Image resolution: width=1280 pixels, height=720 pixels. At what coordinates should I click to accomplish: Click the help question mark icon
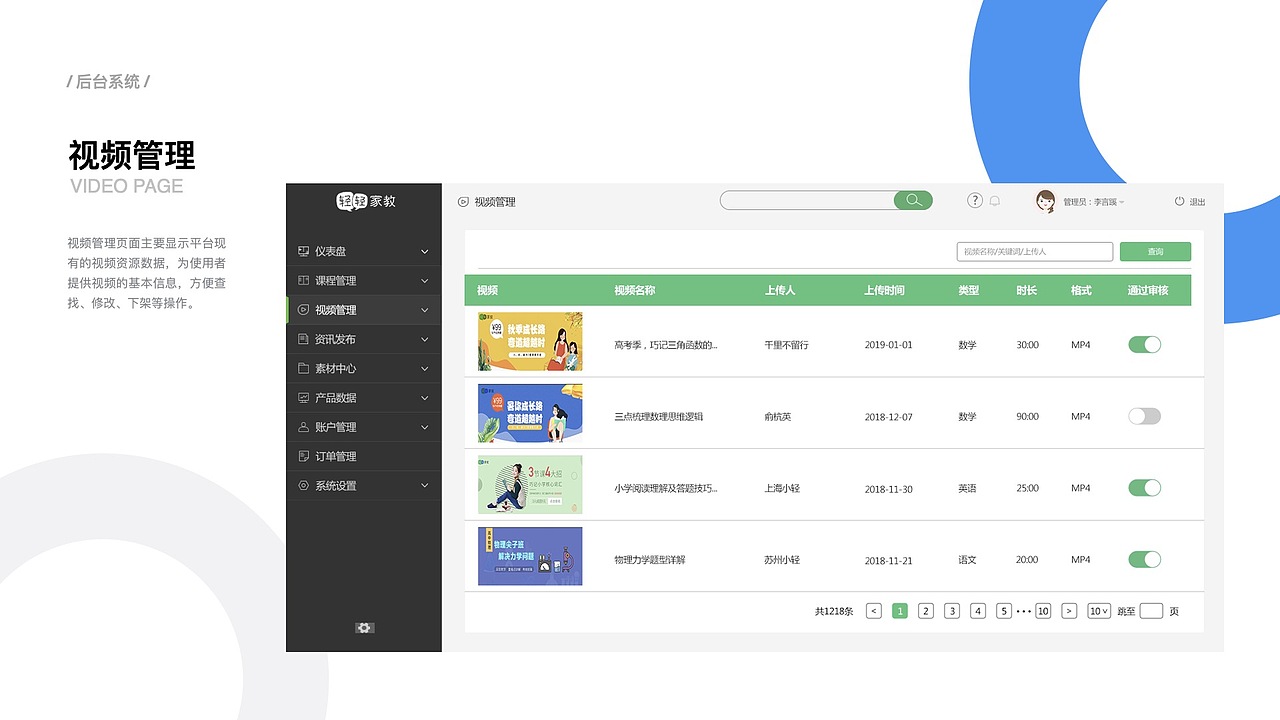974,200
